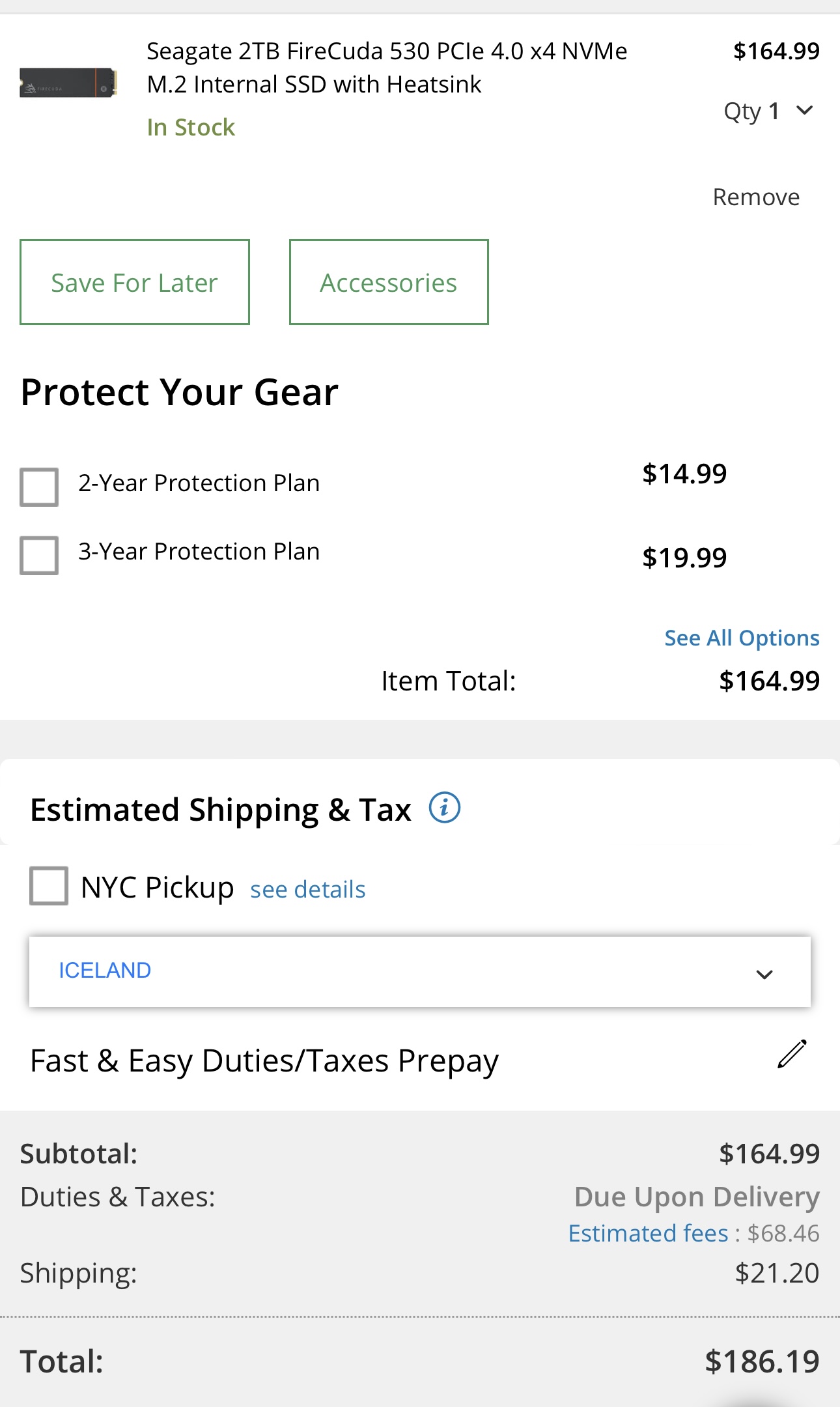Click the Seagate FireCuda SSD product thumbnail

pyautogui.click(x=68, y=83)
